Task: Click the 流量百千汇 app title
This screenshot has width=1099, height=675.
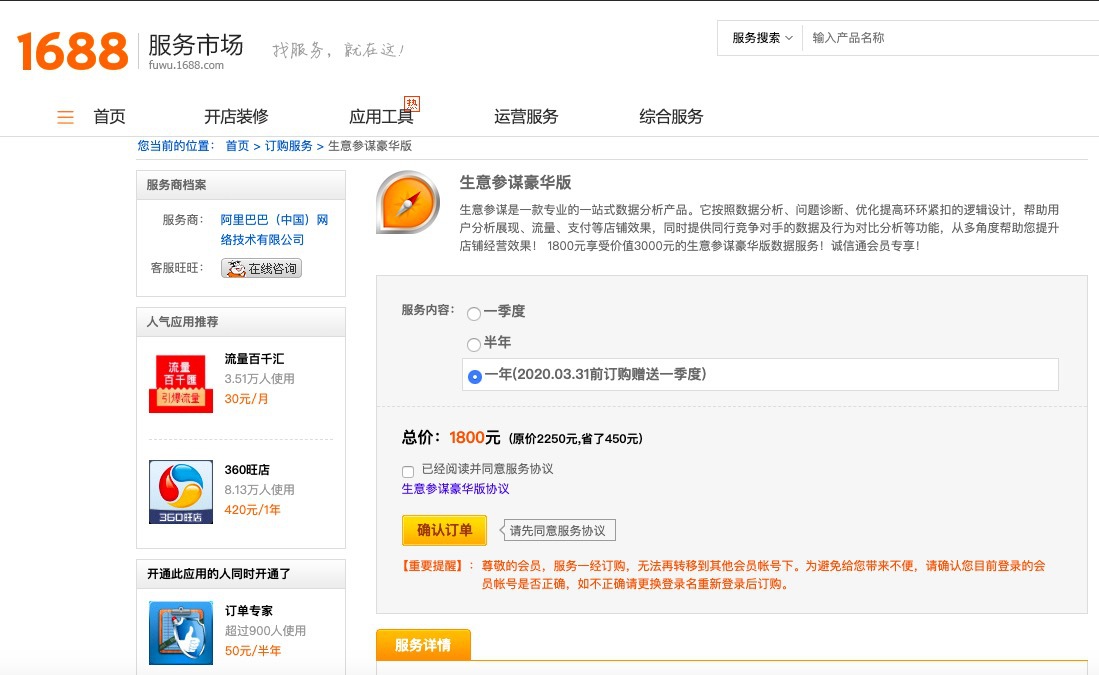Action: point(254,359)
